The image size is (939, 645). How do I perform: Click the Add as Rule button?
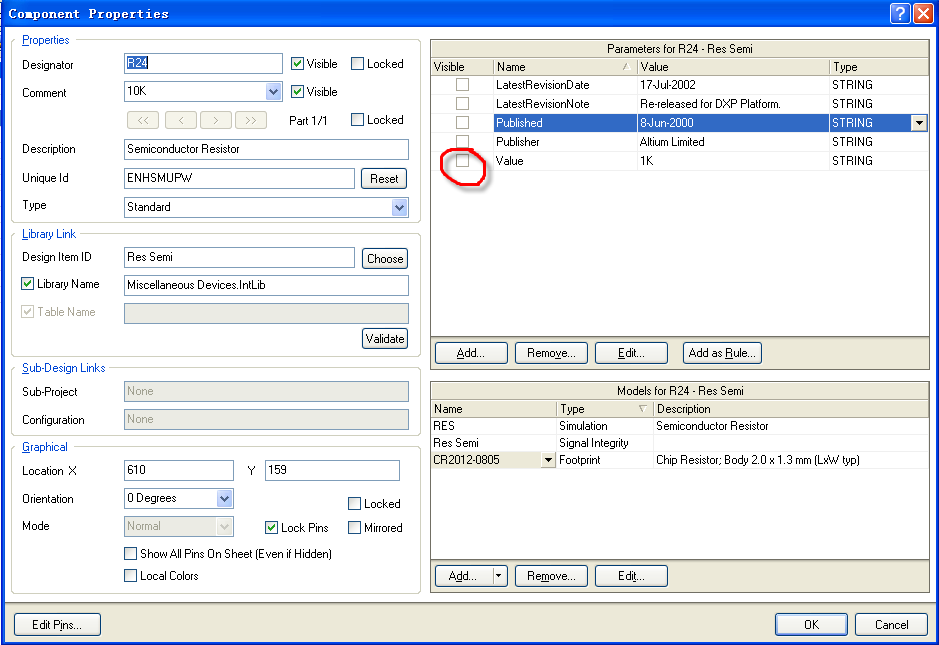tap(723, 353)
